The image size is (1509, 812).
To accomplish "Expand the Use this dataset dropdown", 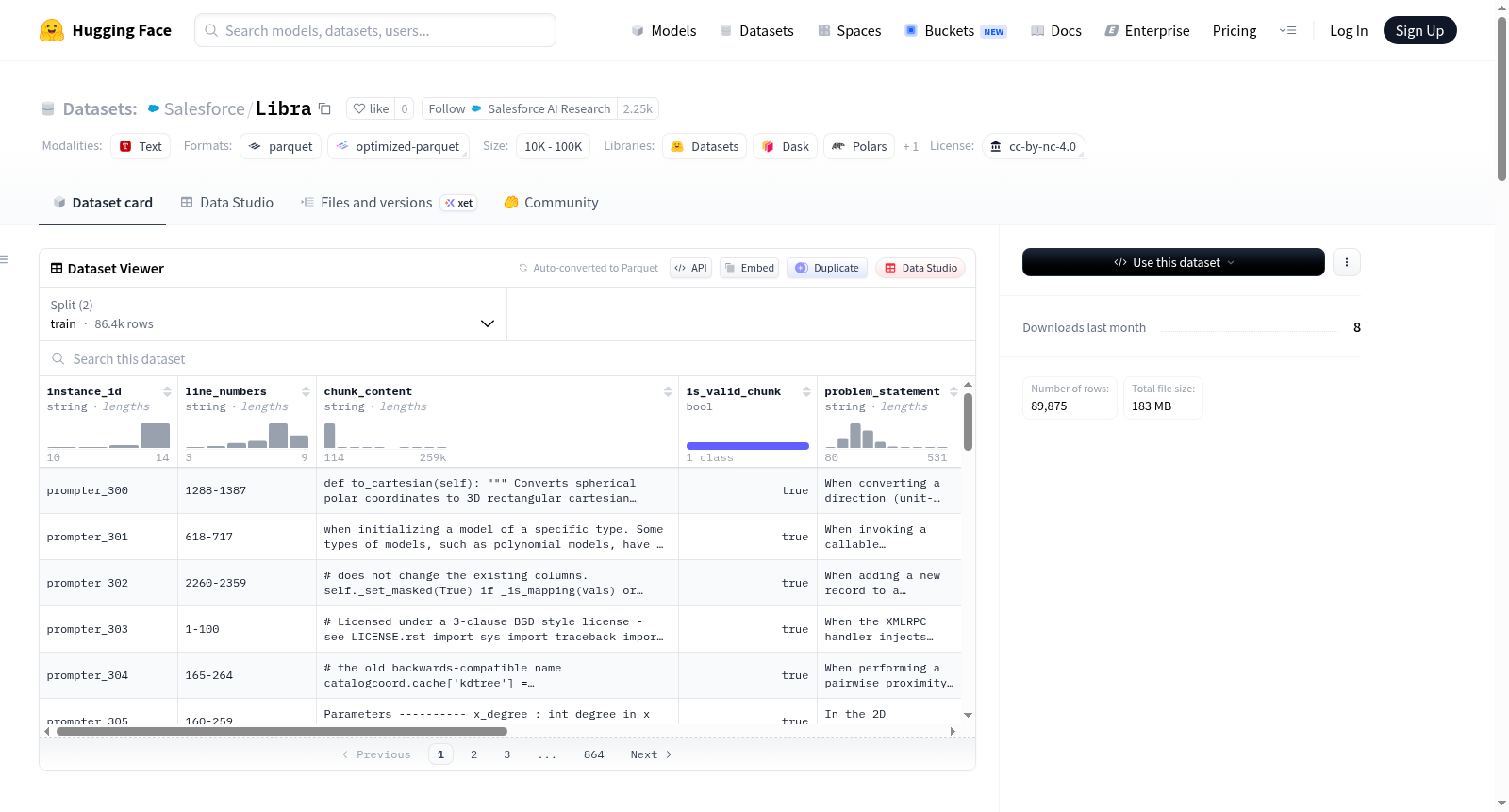I will pyautogui.click(x=1173, y=262).
